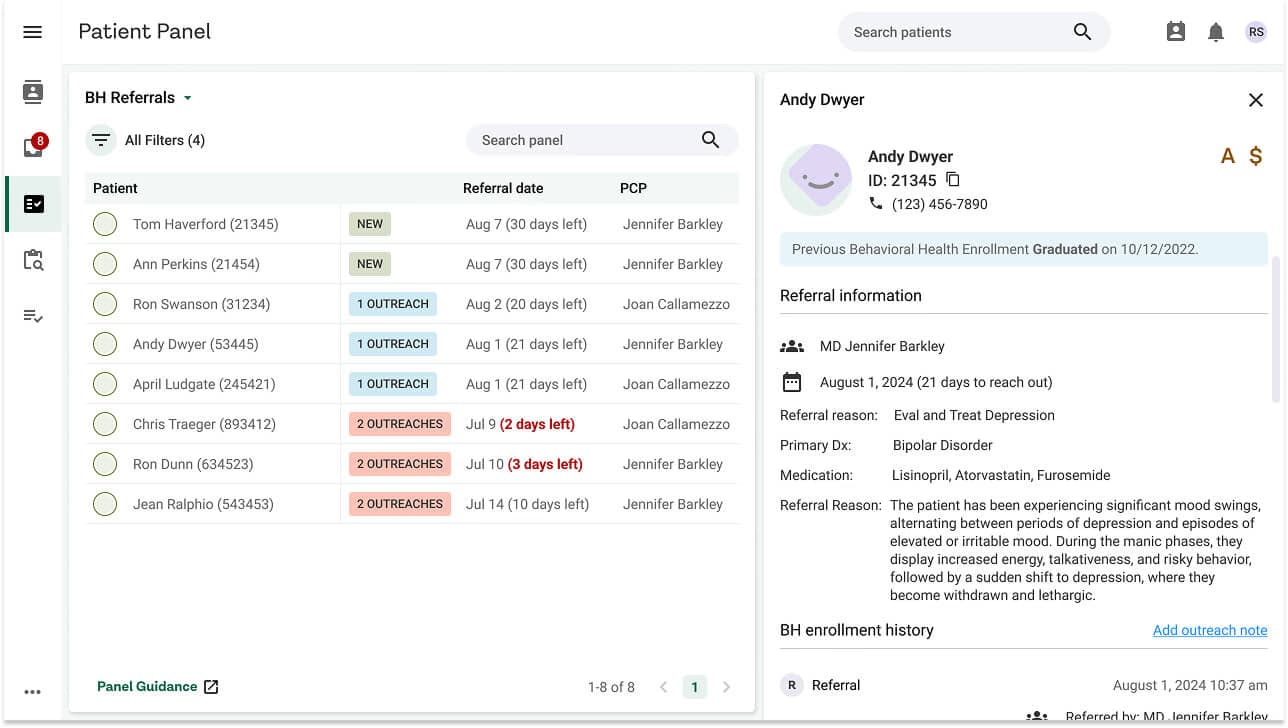Click the All Filters funnel icon
The height and width of the screenshot is (728, 1288).
(x=101, y=140)
